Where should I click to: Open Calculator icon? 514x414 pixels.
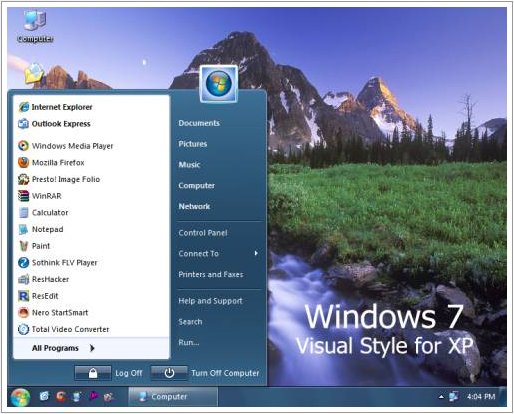point(23,212)
